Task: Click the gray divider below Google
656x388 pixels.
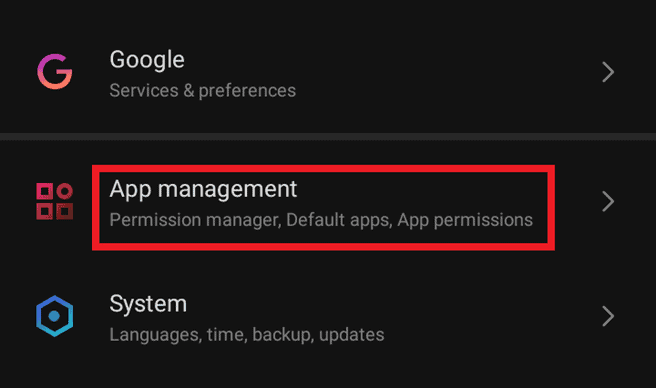Action: click(328, 136)
